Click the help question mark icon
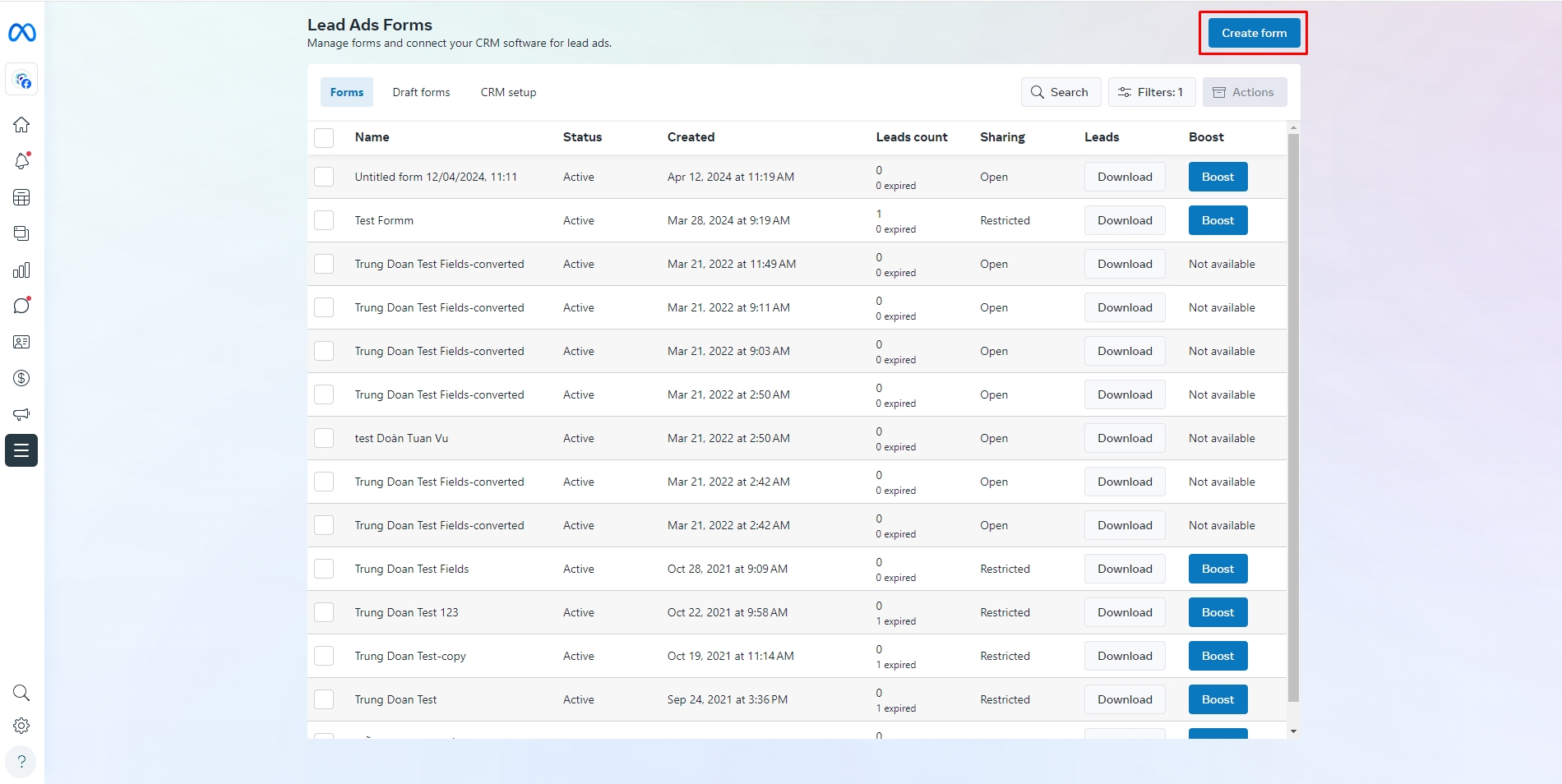Image resolution: width=1562 pixels, height=784 pixels. 21,762
